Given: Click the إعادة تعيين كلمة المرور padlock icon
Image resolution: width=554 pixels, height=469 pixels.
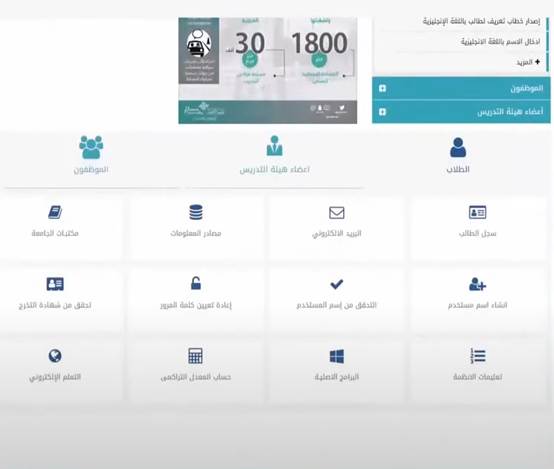Looking at the screenshot, I should (196, 283).
